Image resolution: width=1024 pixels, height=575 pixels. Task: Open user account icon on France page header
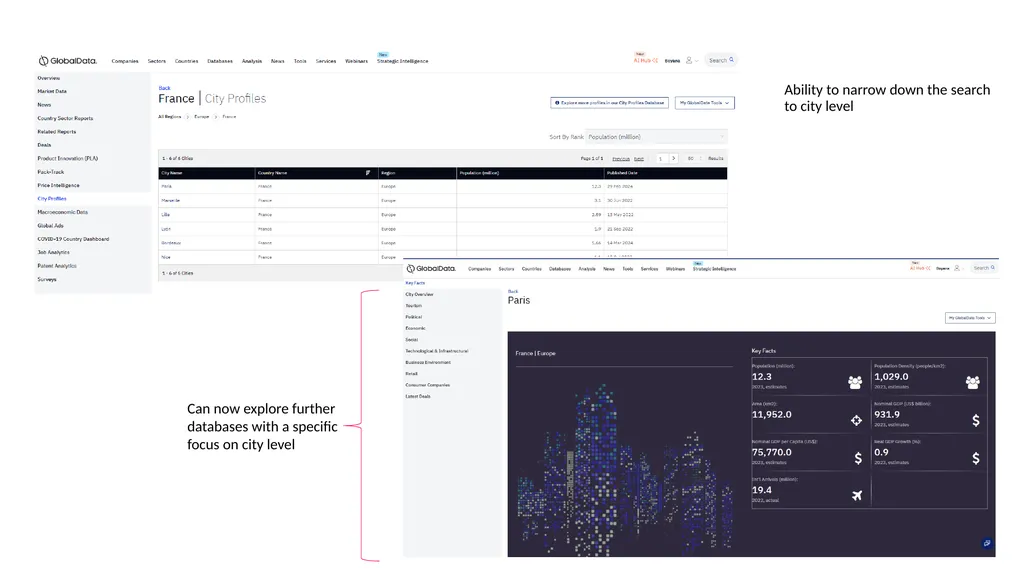(x=689, y=60)
